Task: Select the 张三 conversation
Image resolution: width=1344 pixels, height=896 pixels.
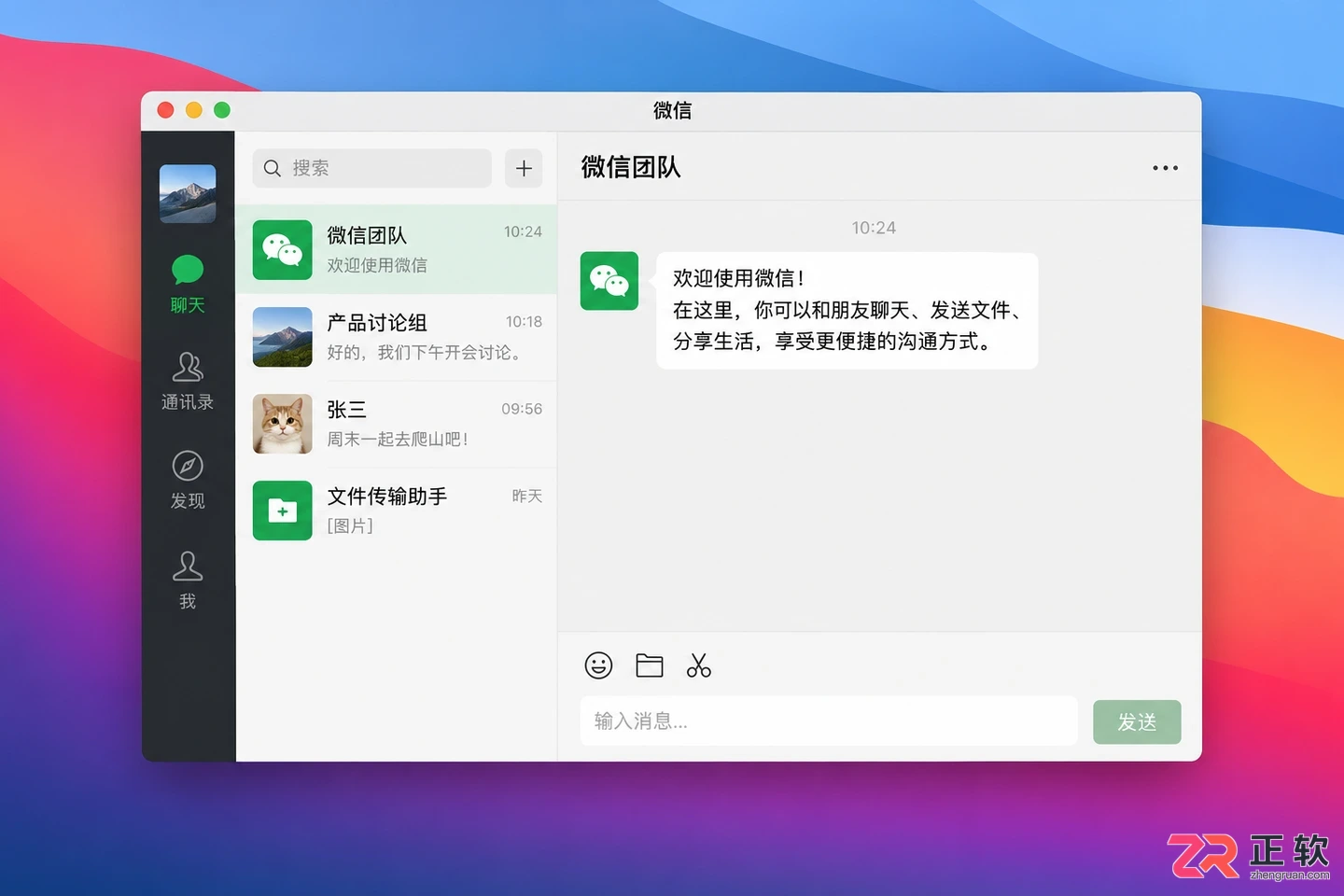Action: pyautogui.click(x=397, y=424)
